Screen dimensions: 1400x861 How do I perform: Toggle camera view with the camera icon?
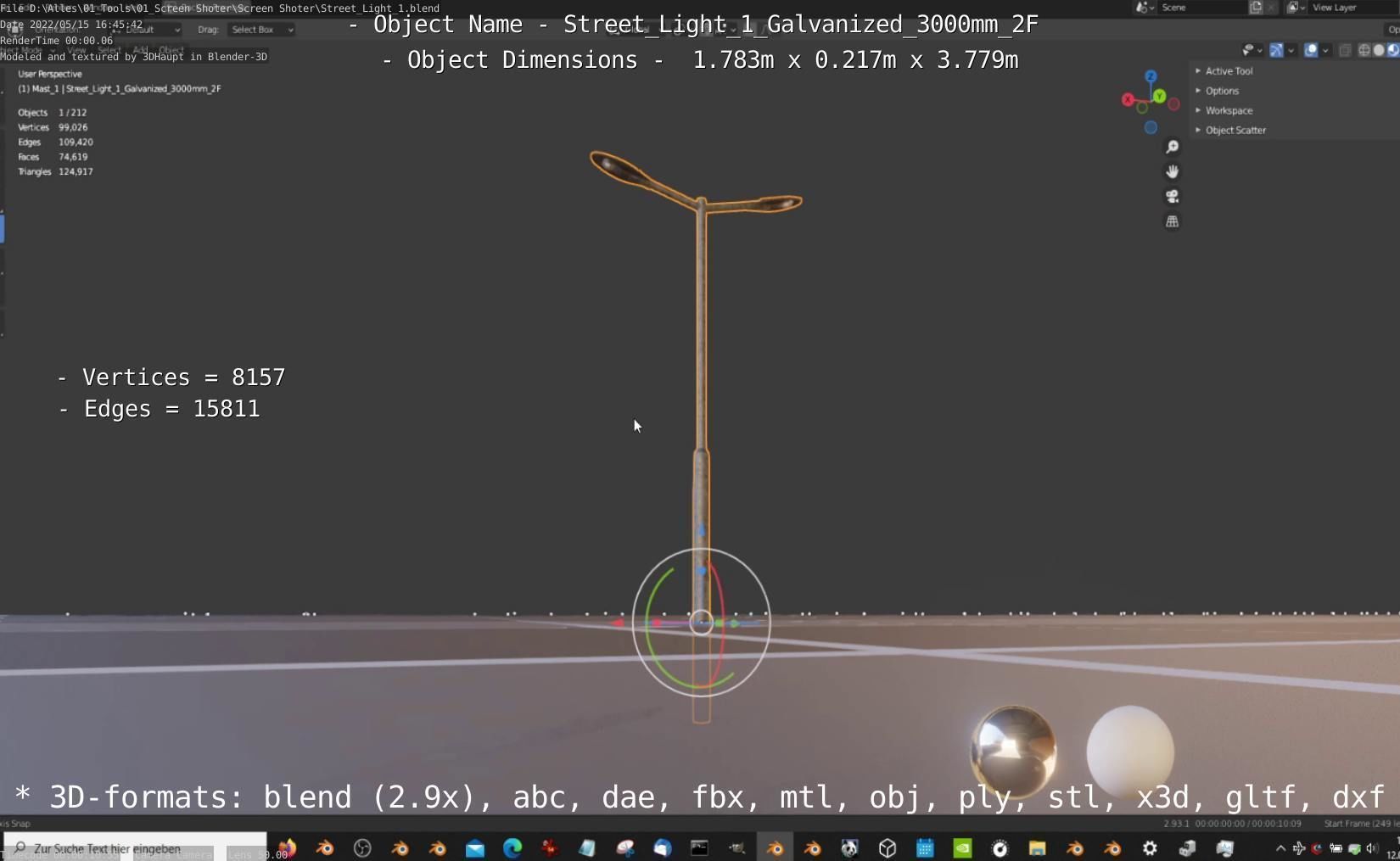[x=1172, y=196]
